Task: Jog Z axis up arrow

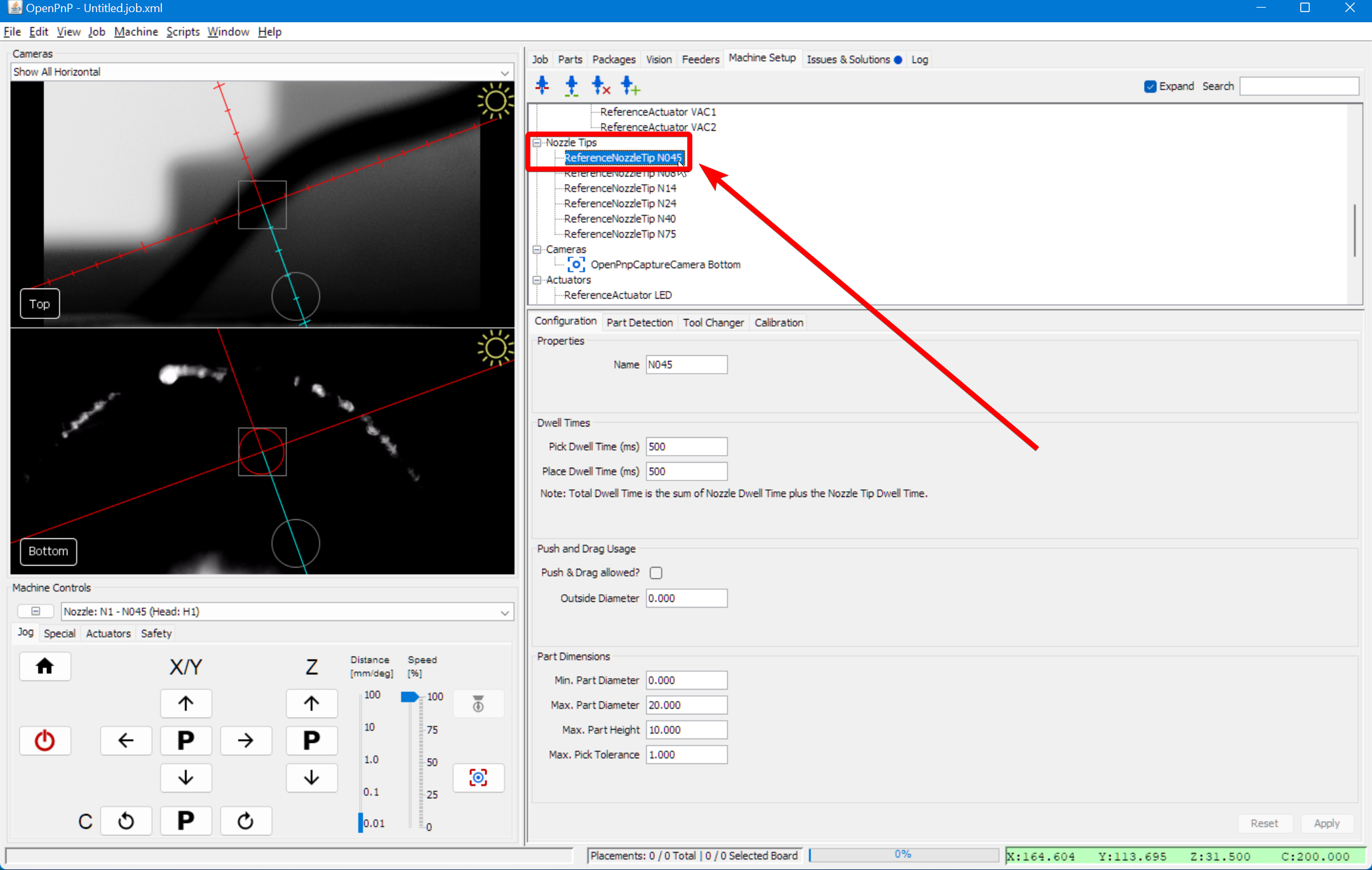Action: tap(311, 703)
